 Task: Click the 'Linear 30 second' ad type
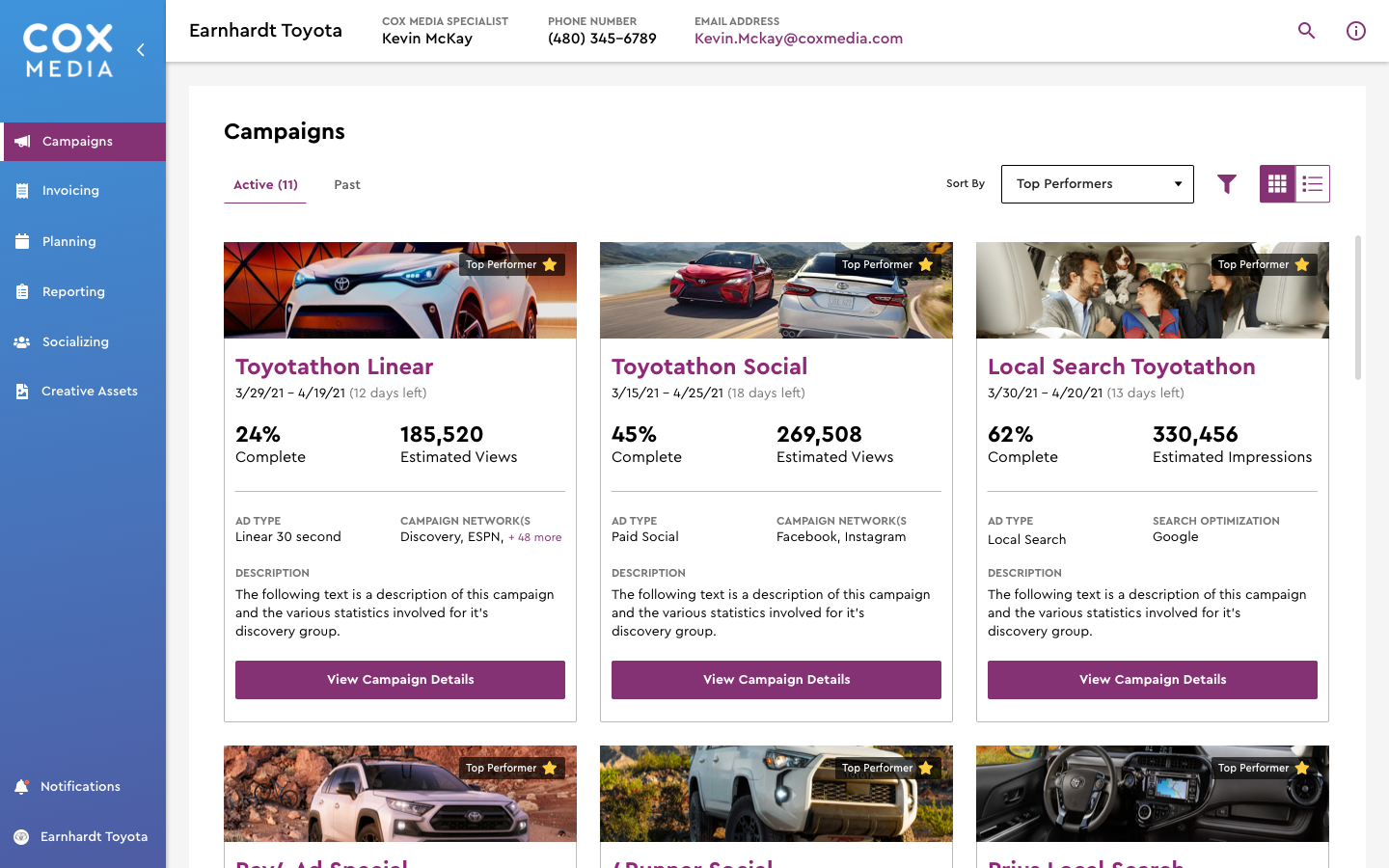288,537
